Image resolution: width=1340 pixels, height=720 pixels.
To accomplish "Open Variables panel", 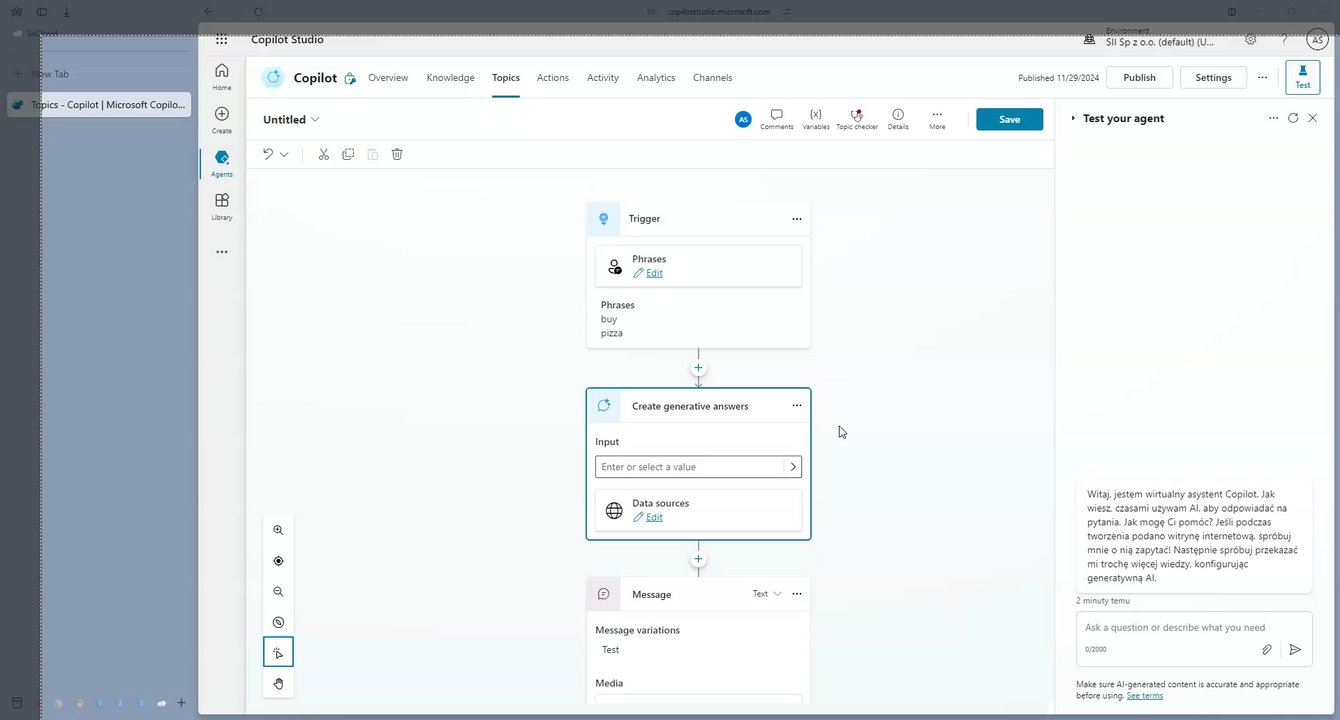I will pyautogui.click(x=816, y=119).
